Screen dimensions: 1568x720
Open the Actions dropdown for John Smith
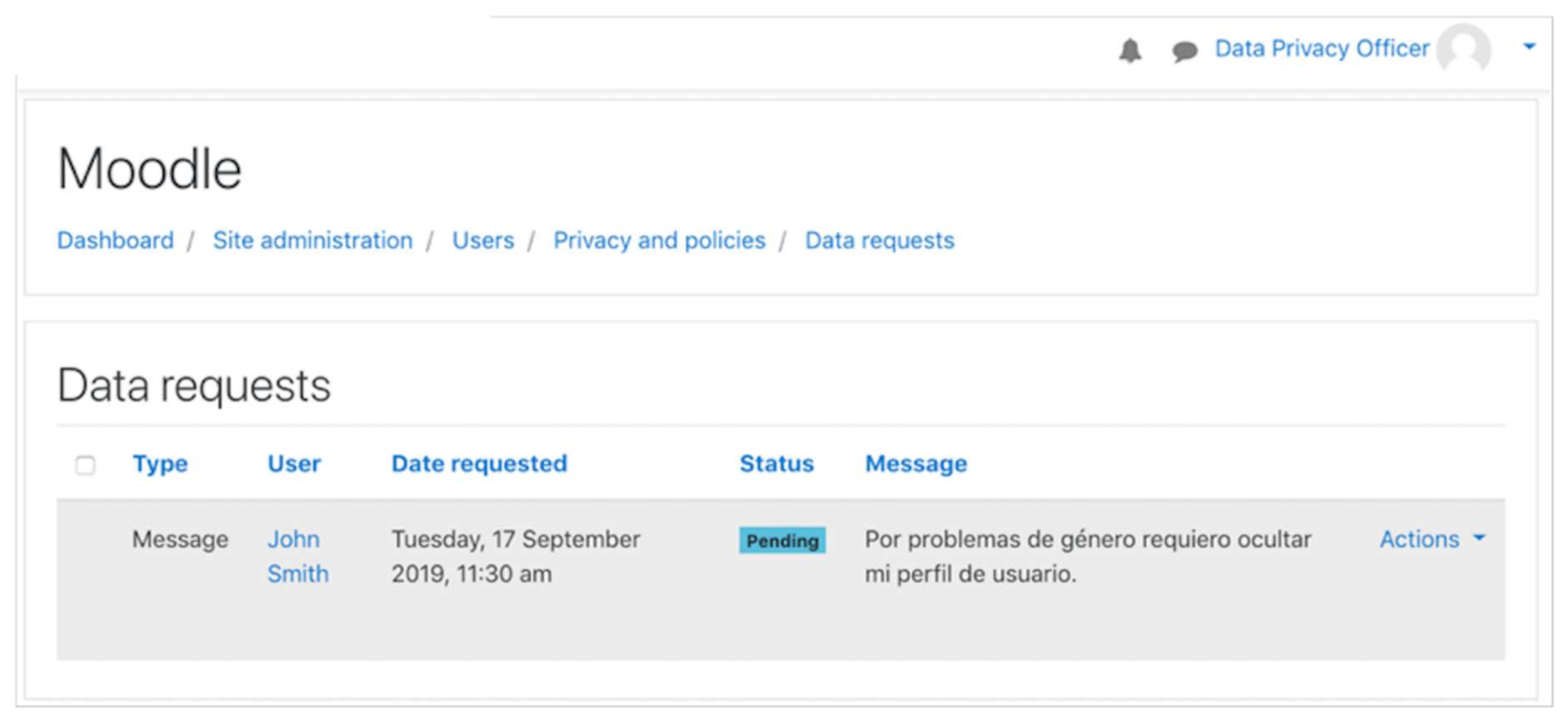[1419, 539]
